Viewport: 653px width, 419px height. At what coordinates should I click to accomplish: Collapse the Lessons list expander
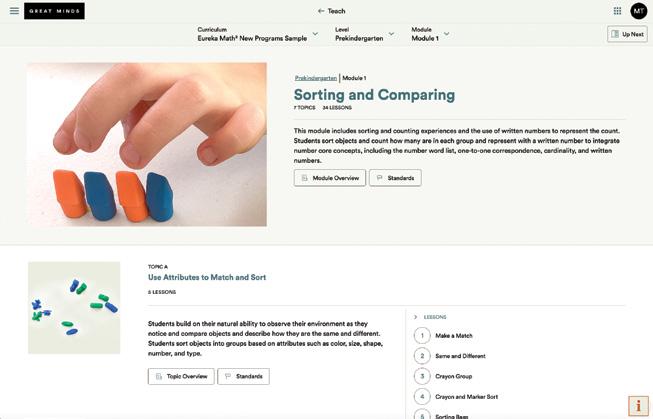(x=415, y=317)
